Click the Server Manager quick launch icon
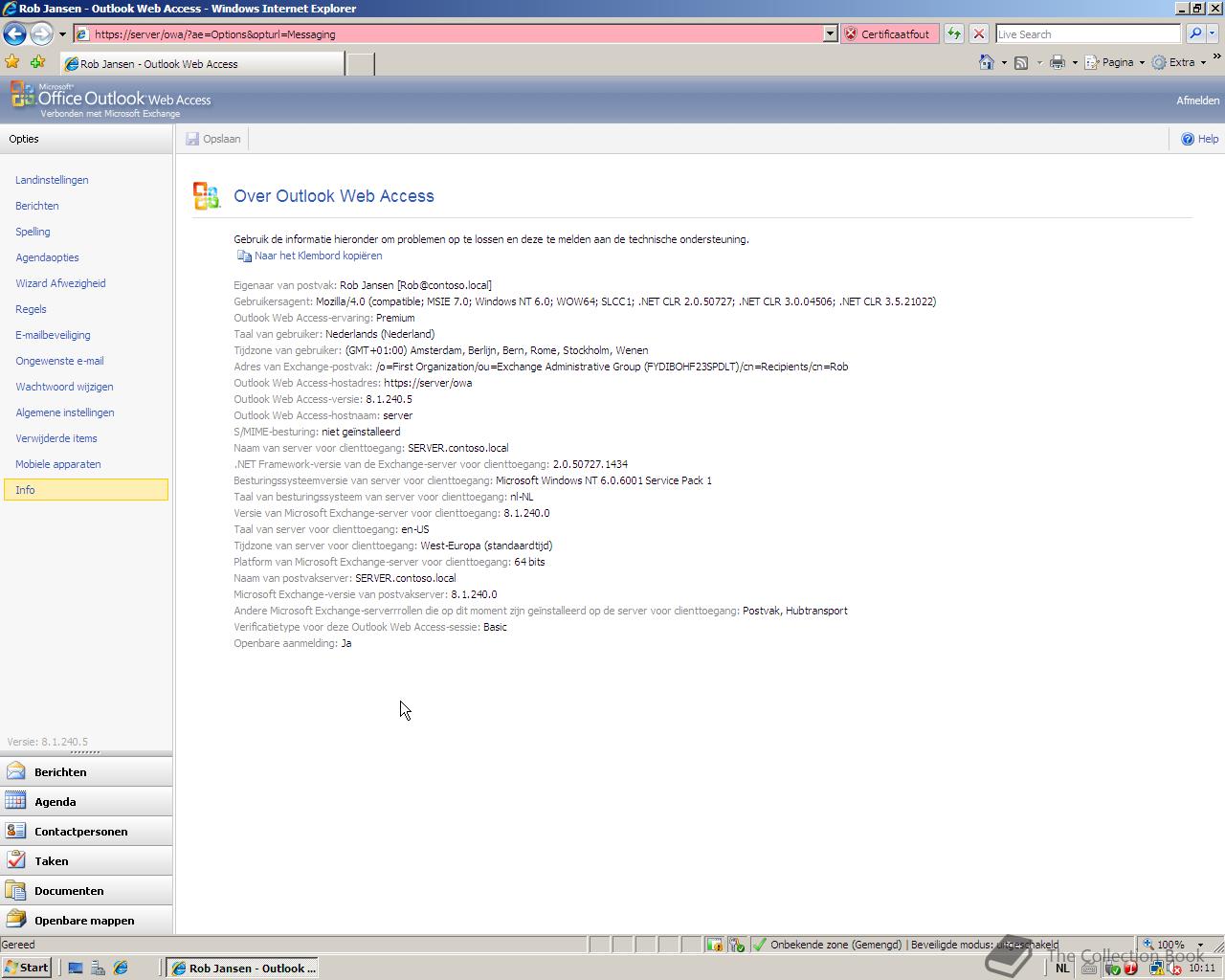Image resolution: width=1225 pixels, height=980 pixels. coord(98,968)
